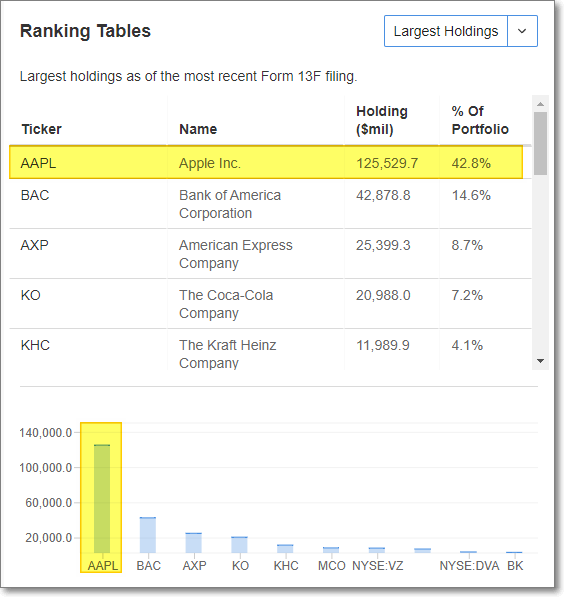Click the NYSE:VZ bar in the chart
Viewport: 564px width, 597px height.
pos(377,550)
